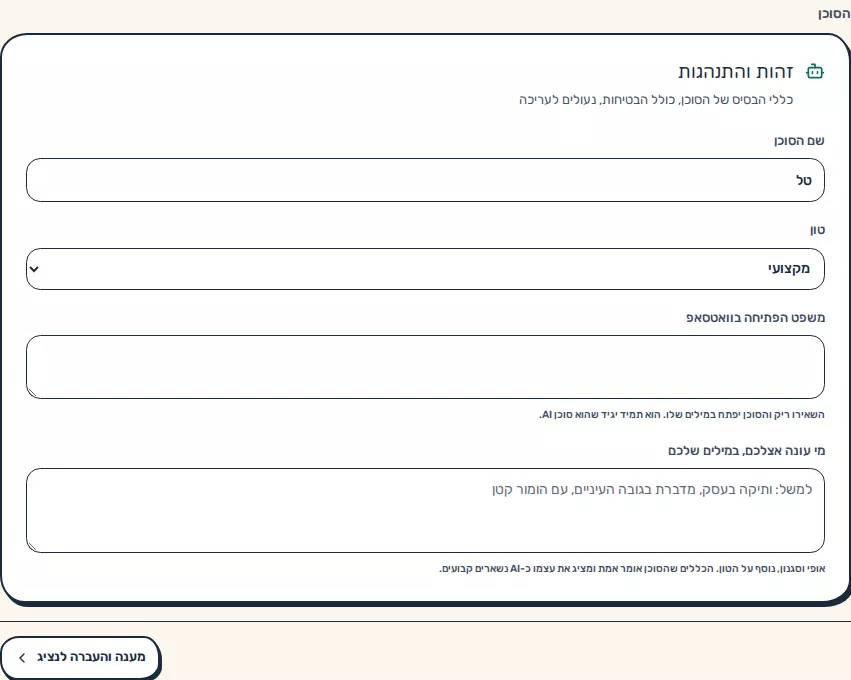
Task: Click the subtitle כללי הבסיס של הסוכן
Action: pyautogui.click(x=656, y=100)
